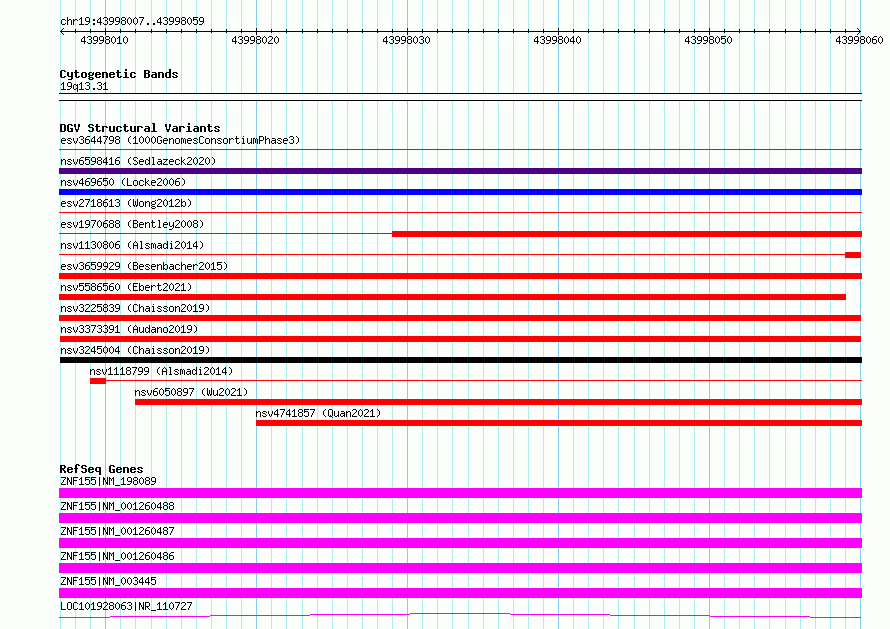The image size is (890, 629).
Task: Click the magenta NM_001260487 gene bar
Action: coord(460,543)
